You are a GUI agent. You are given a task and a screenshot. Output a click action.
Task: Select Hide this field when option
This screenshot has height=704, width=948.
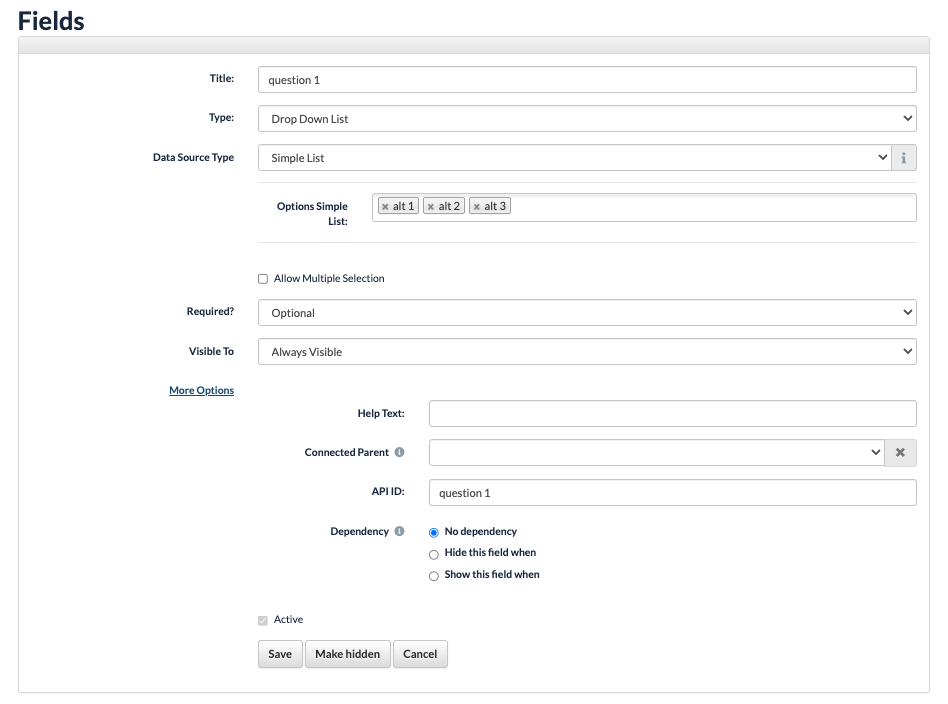tap(433, 555)
